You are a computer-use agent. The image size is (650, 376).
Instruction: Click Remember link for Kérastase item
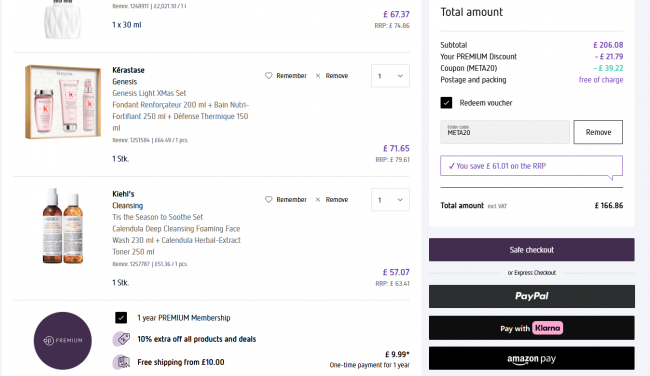(x=291, y=76)
